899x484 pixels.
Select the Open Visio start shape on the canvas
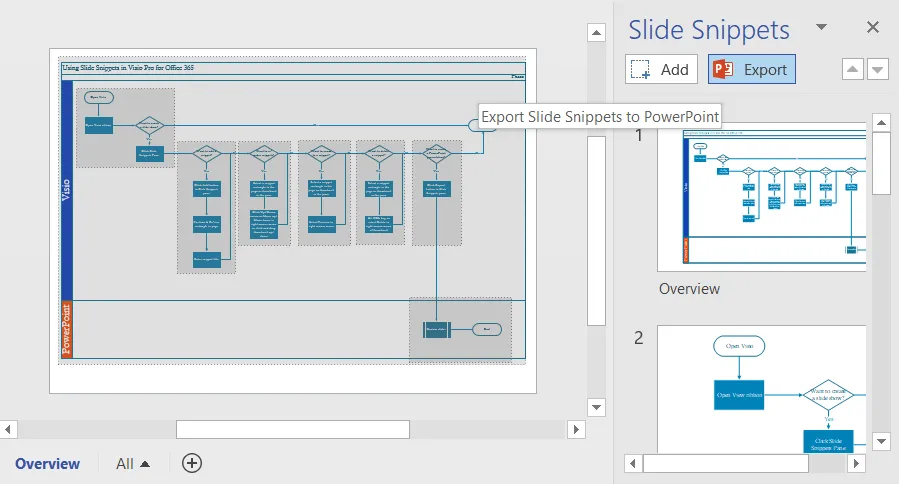(99, 97)
